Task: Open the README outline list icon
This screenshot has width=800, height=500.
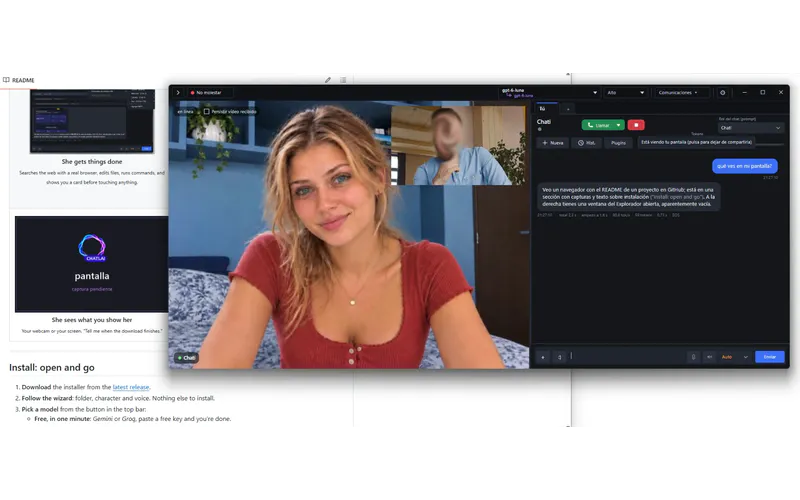Action: (343, 80)
